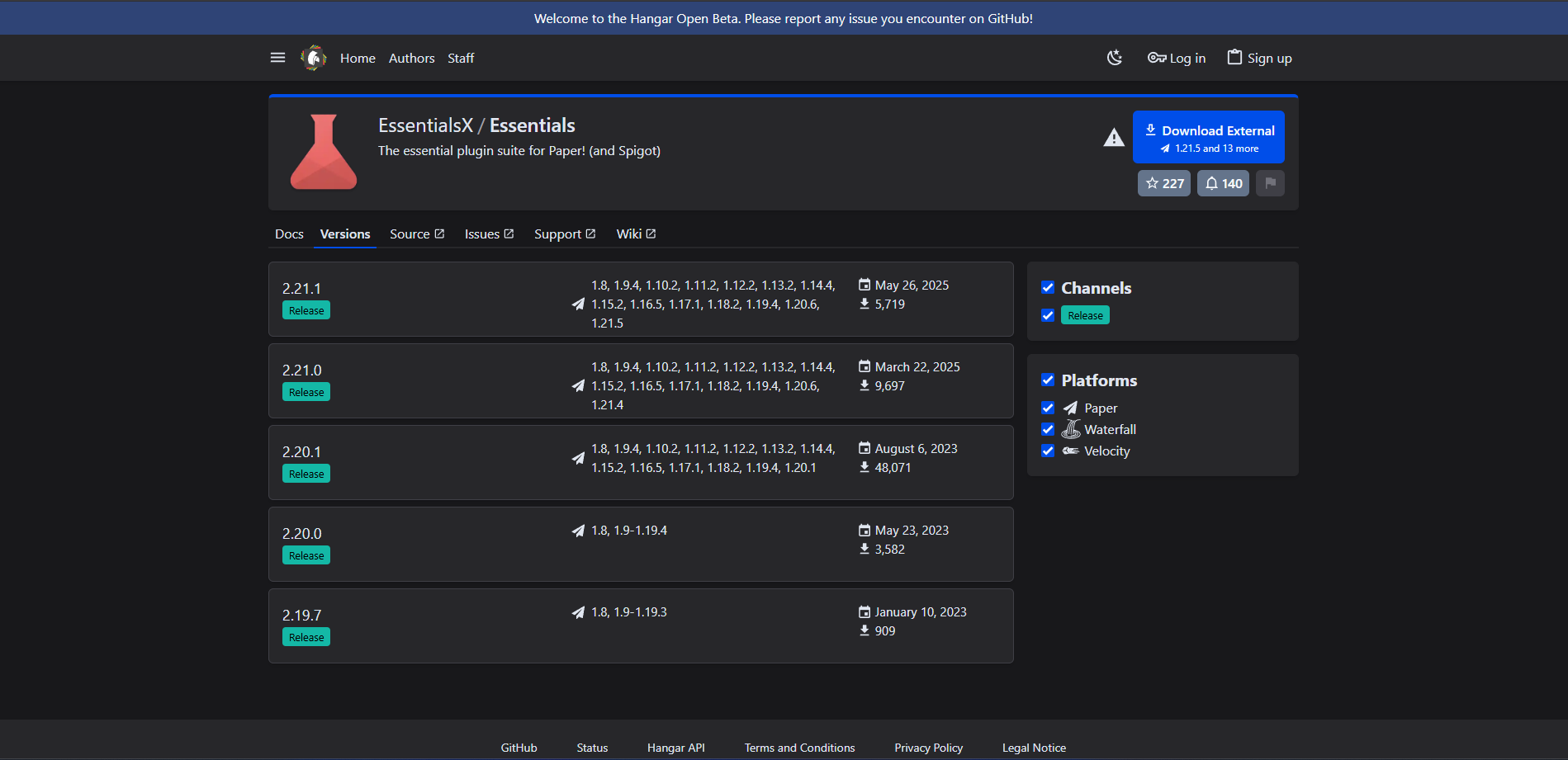
Task: Open the Staff page
Action: tap(461, 58)
